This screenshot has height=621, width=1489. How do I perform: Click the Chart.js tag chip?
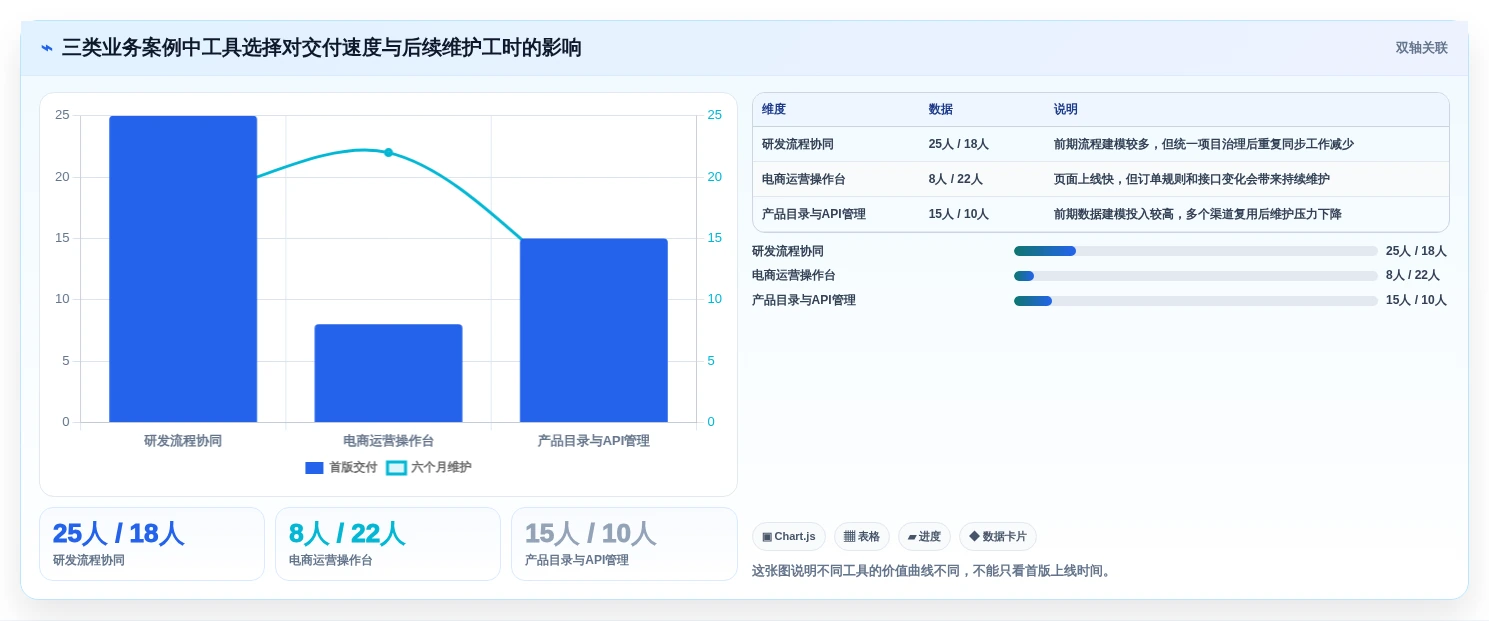pyautogui.click(x=788, y=536)
